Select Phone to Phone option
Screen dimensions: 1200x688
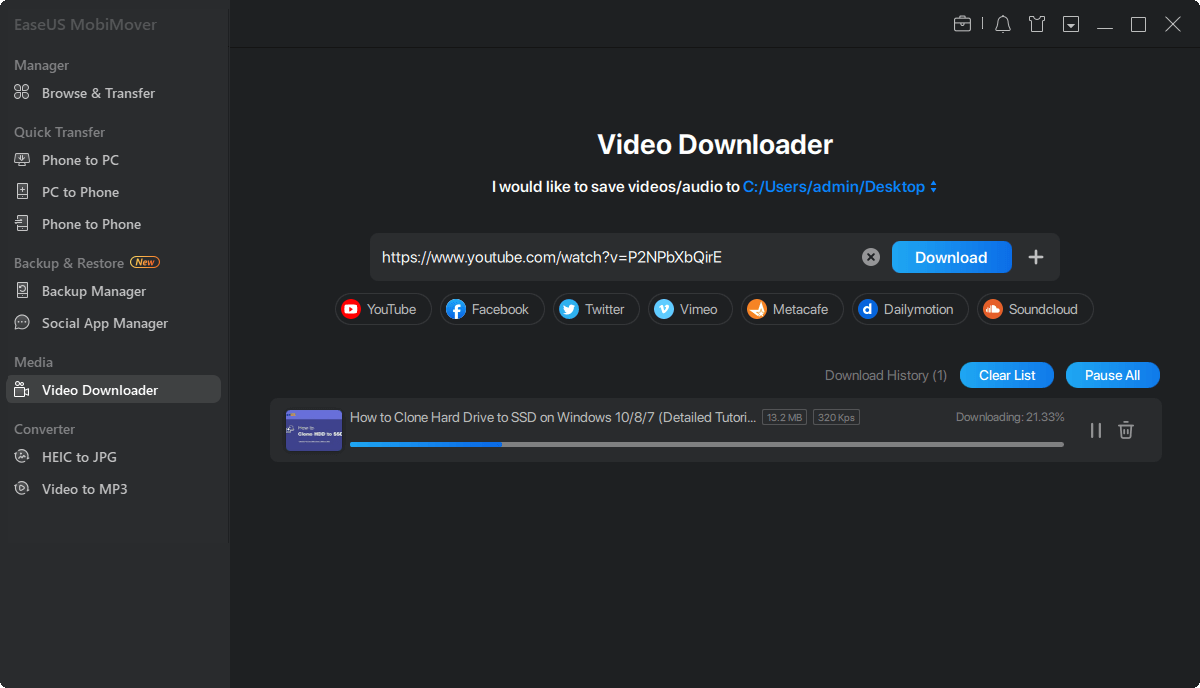tap(91, 224)
